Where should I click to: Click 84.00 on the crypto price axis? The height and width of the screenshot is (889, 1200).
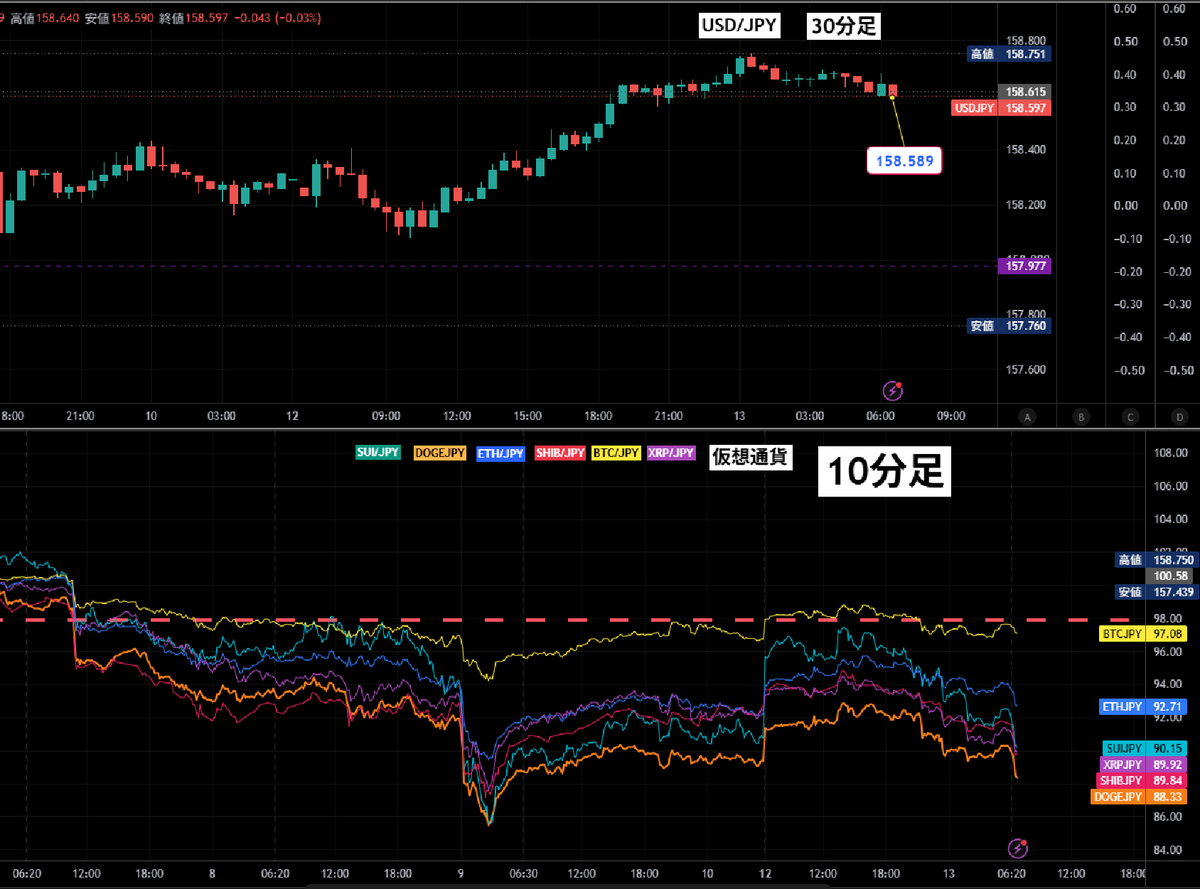[1169, 851]
